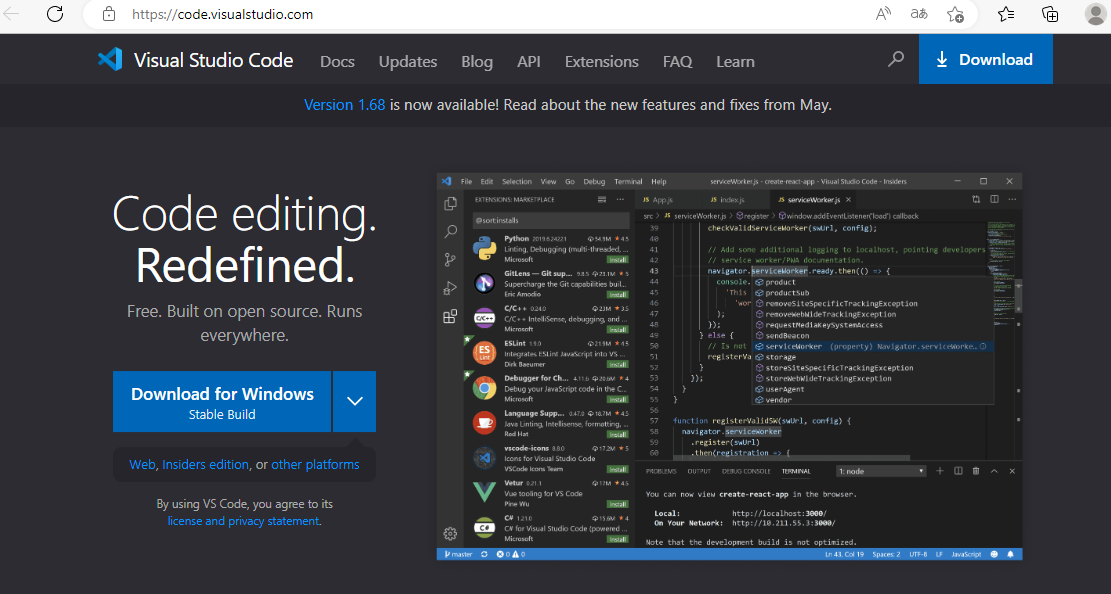This screenshot has height=594, width=1111.
Task: Open the OUTPUT panel tab
Action: pos(699,471)
